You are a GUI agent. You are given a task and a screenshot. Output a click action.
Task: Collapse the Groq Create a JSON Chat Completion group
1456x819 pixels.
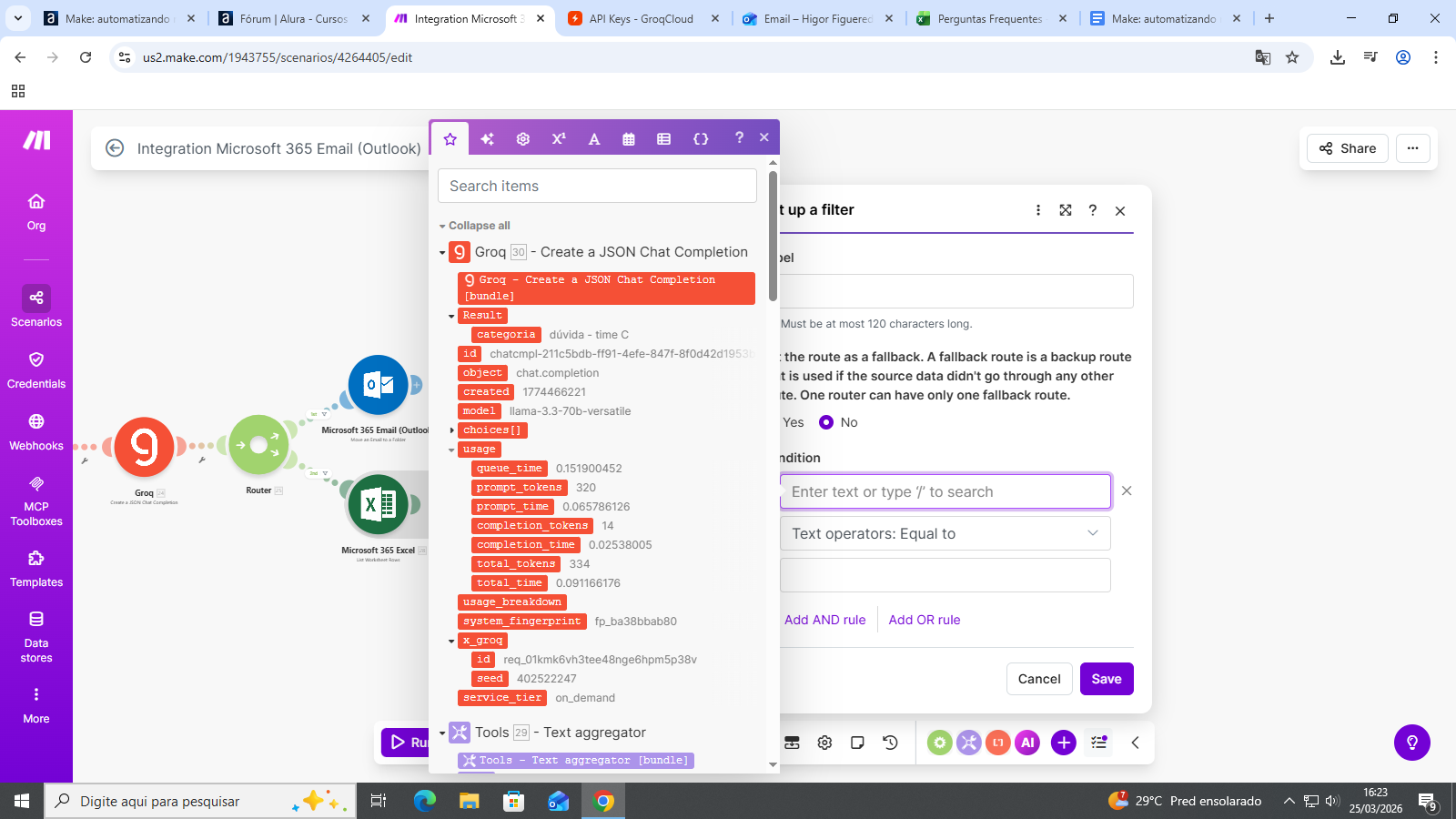tap(442, 253)
